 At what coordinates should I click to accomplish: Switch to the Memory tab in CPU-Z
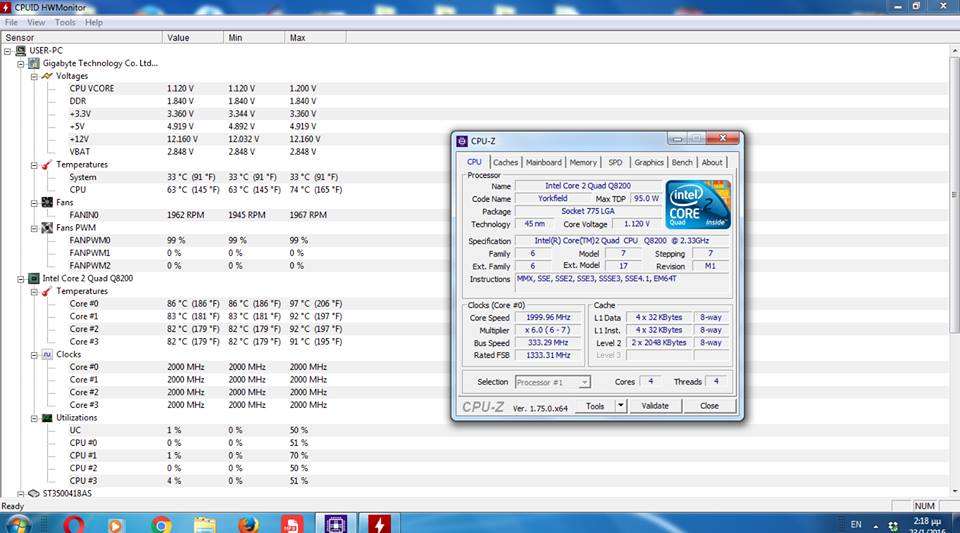pos(583,162)
